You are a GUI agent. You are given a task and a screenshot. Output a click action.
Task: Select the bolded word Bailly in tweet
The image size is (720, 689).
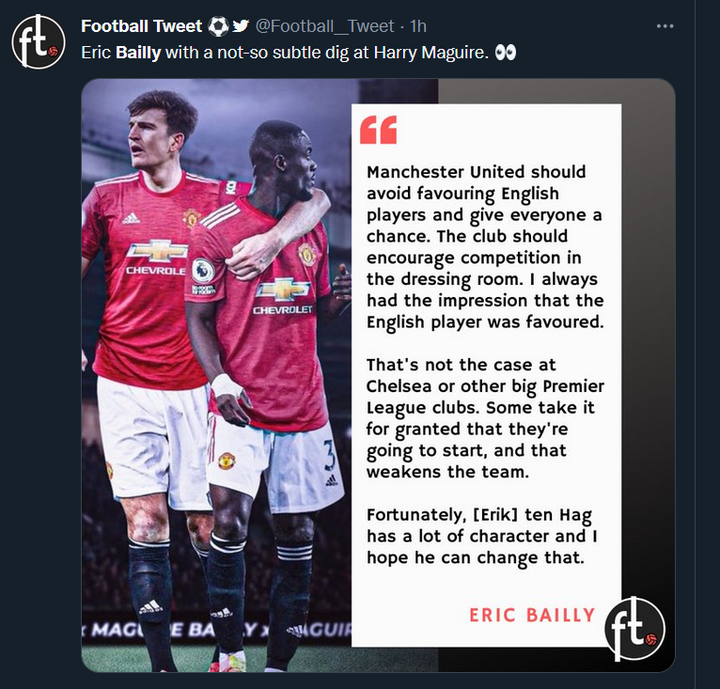[138, 53]
